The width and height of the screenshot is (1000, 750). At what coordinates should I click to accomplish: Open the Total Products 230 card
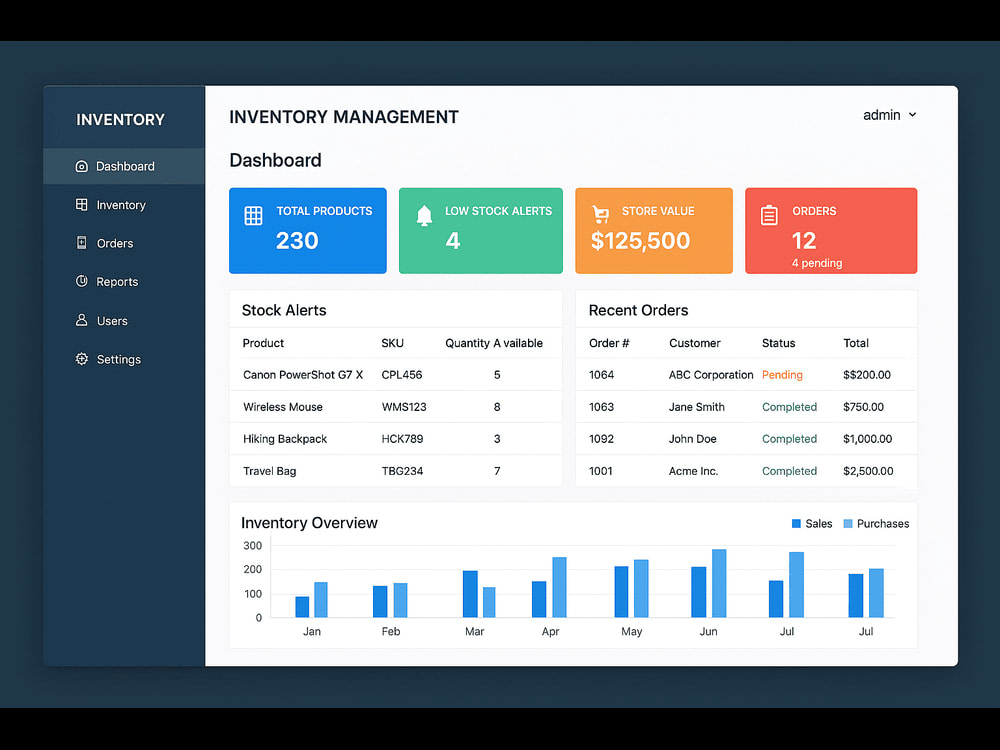[x=307, y=230]
